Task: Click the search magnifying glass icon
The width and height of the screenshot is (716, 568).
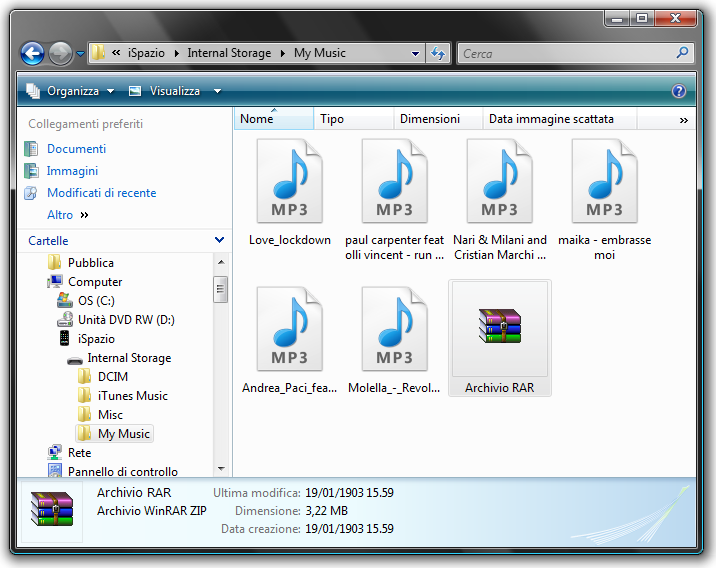Action: (683, 53)
